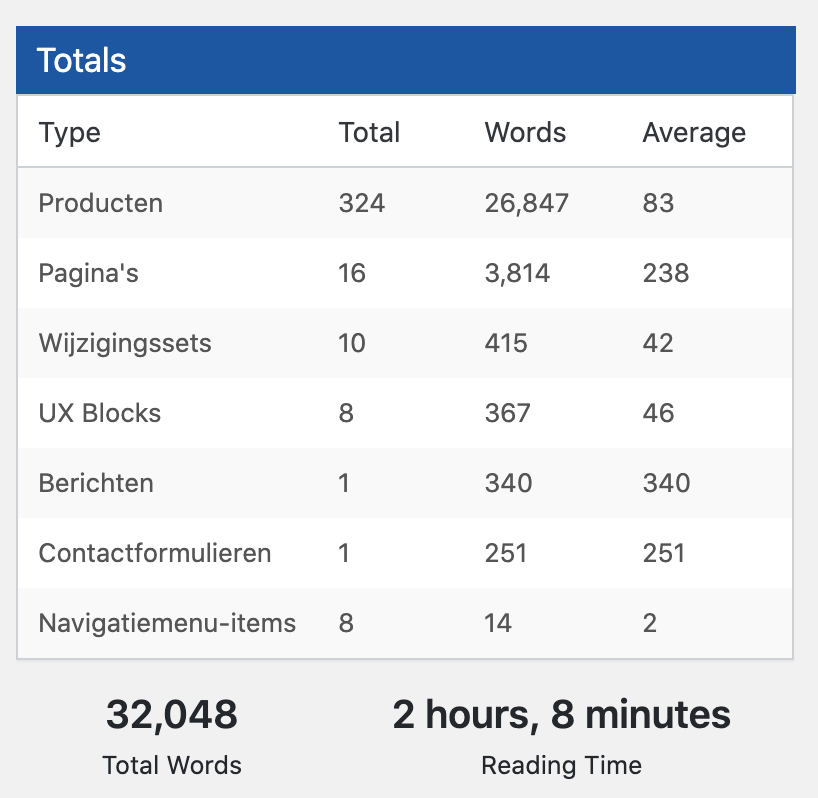Viewport: 818px width, 798px height.
Task: Click the 2 hours, 8 minutes reading time
Action: tap(561, 715)
